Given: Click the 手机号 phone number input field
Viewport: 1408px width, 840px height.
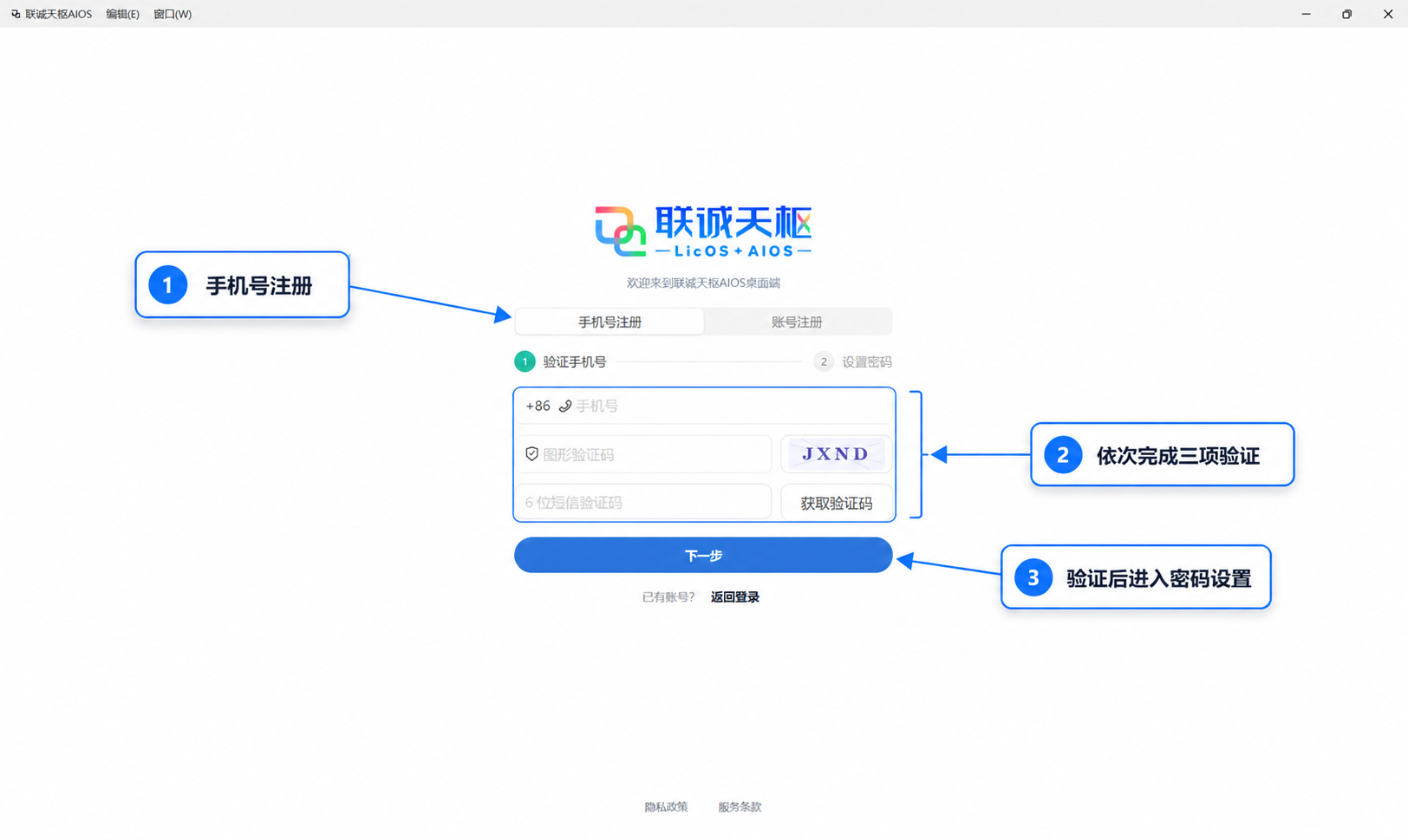Looking at the screenshot, I should [x=704, y=406].
